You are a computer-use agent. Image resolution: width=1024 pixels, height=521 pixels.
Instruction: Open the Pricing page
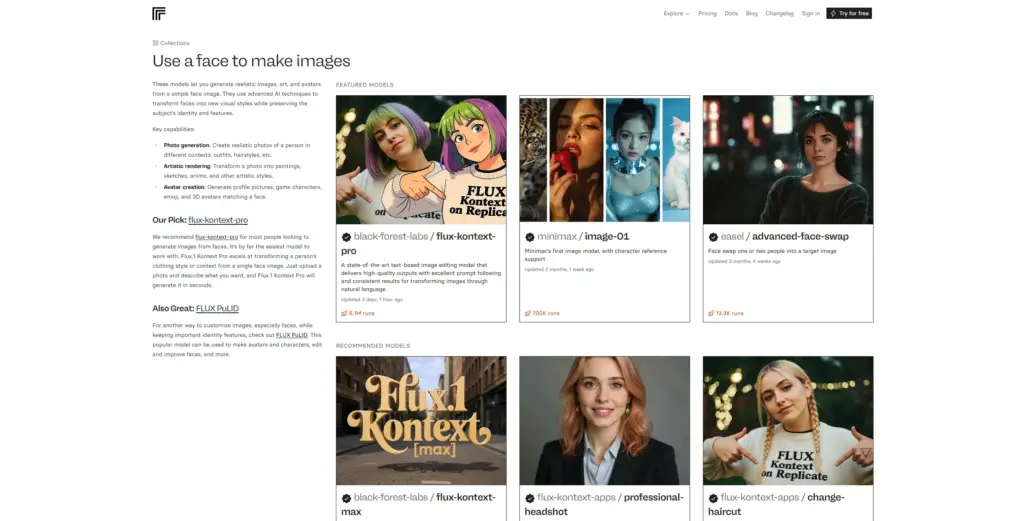[x=707, y=13]
